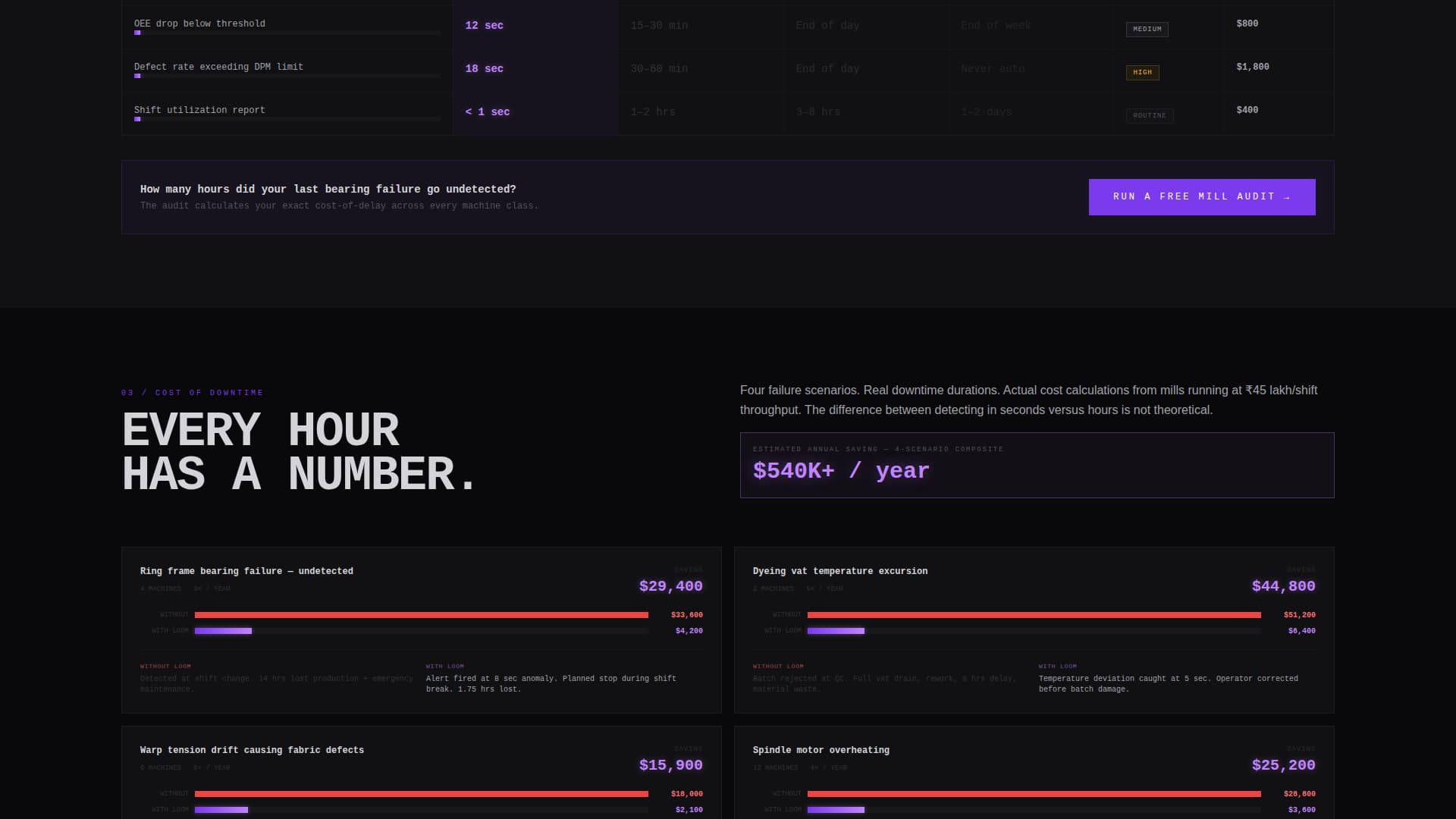The image size is (1456, 819).
Task: Click the $800 cost value
Action: coord(1247,24)
